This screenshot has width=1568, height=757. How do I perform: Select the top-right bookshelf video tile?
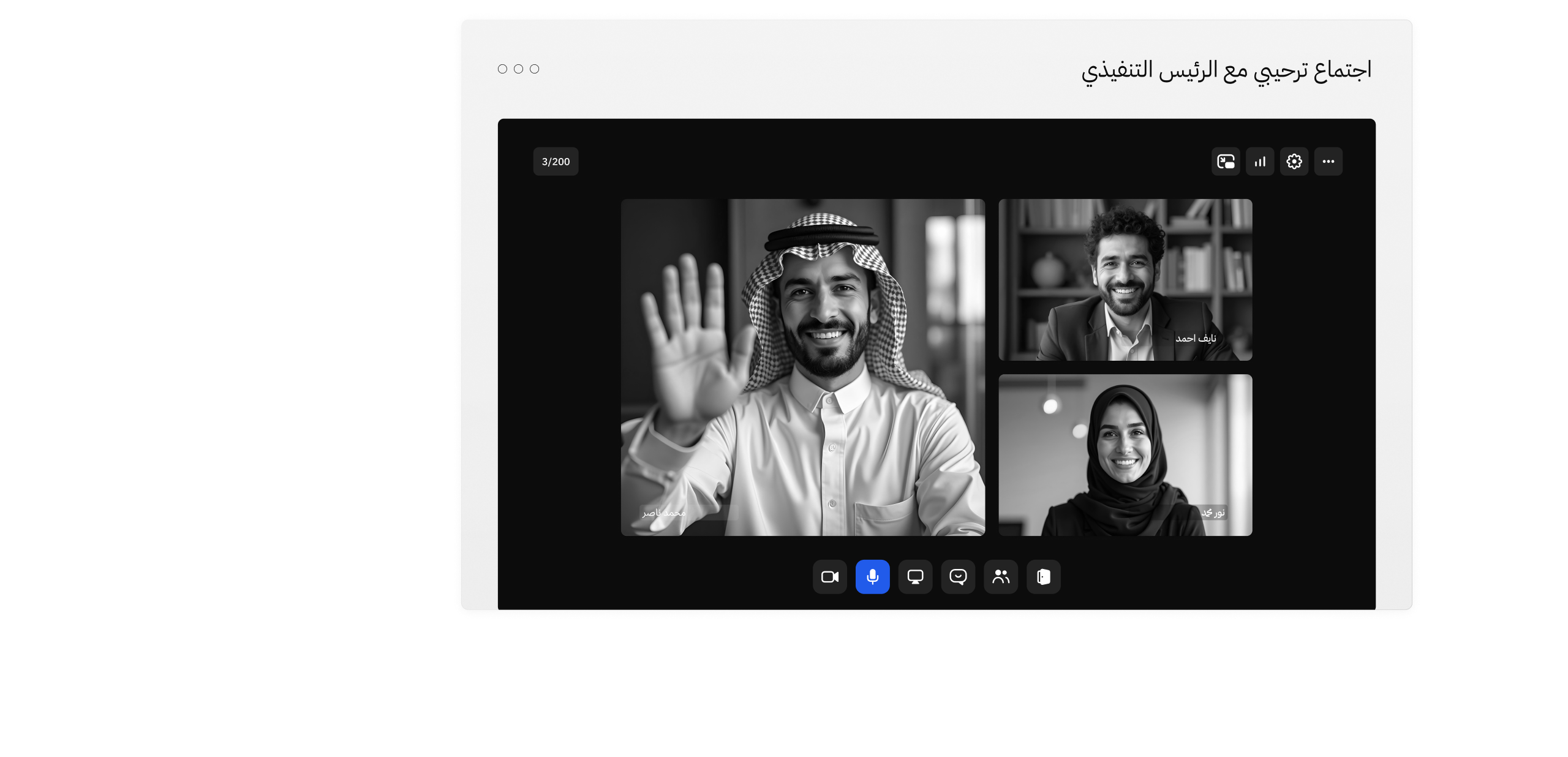(x=1125, y=279)
